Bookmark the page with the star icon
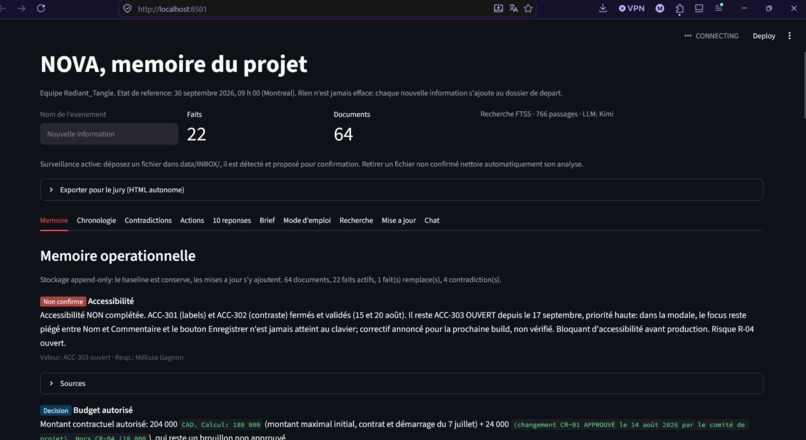This screenshot has width=806, height=440. (528, 8)
